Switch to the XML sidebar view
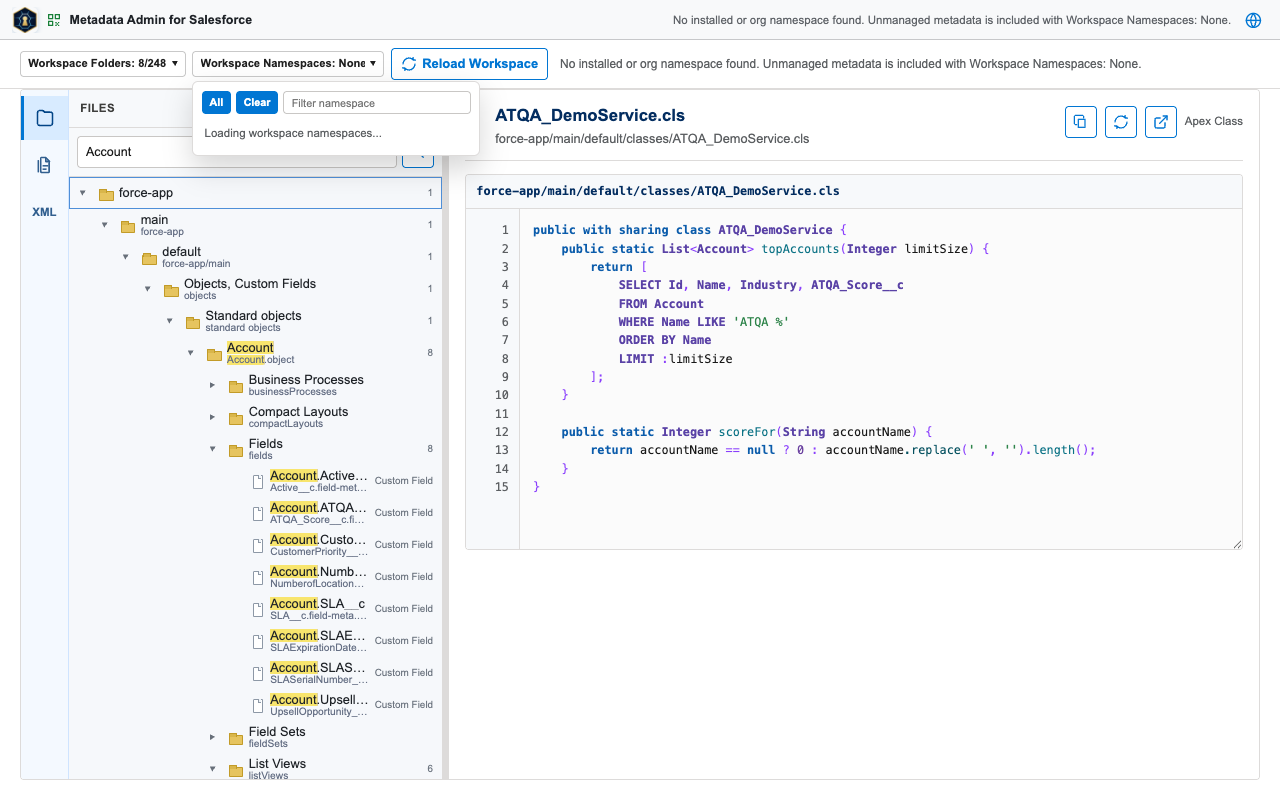Screen dimensions: 1280x800 [45, 212]
